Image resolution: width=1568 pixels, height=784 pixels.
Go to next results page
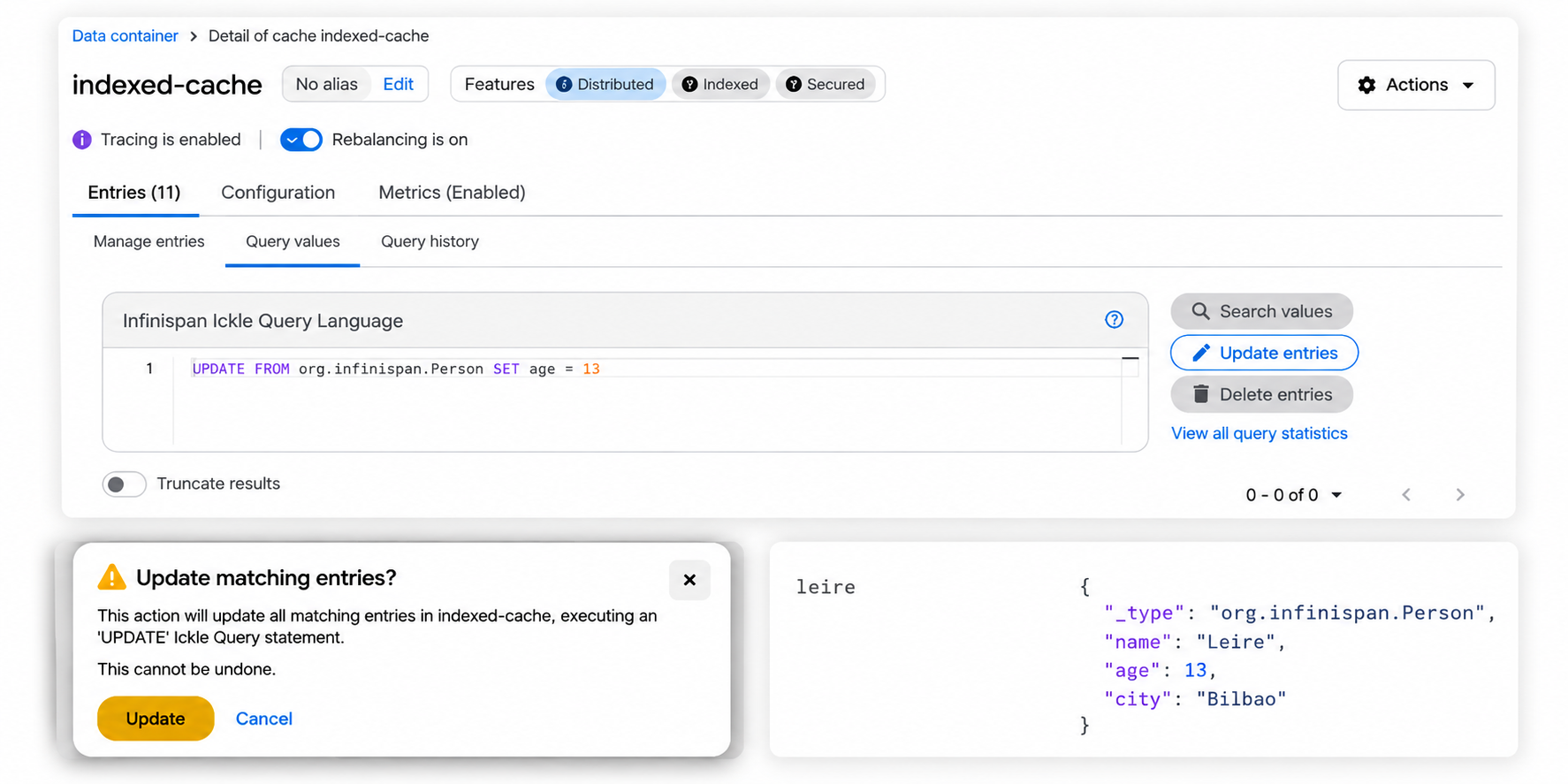click(x=1460, y=495)
